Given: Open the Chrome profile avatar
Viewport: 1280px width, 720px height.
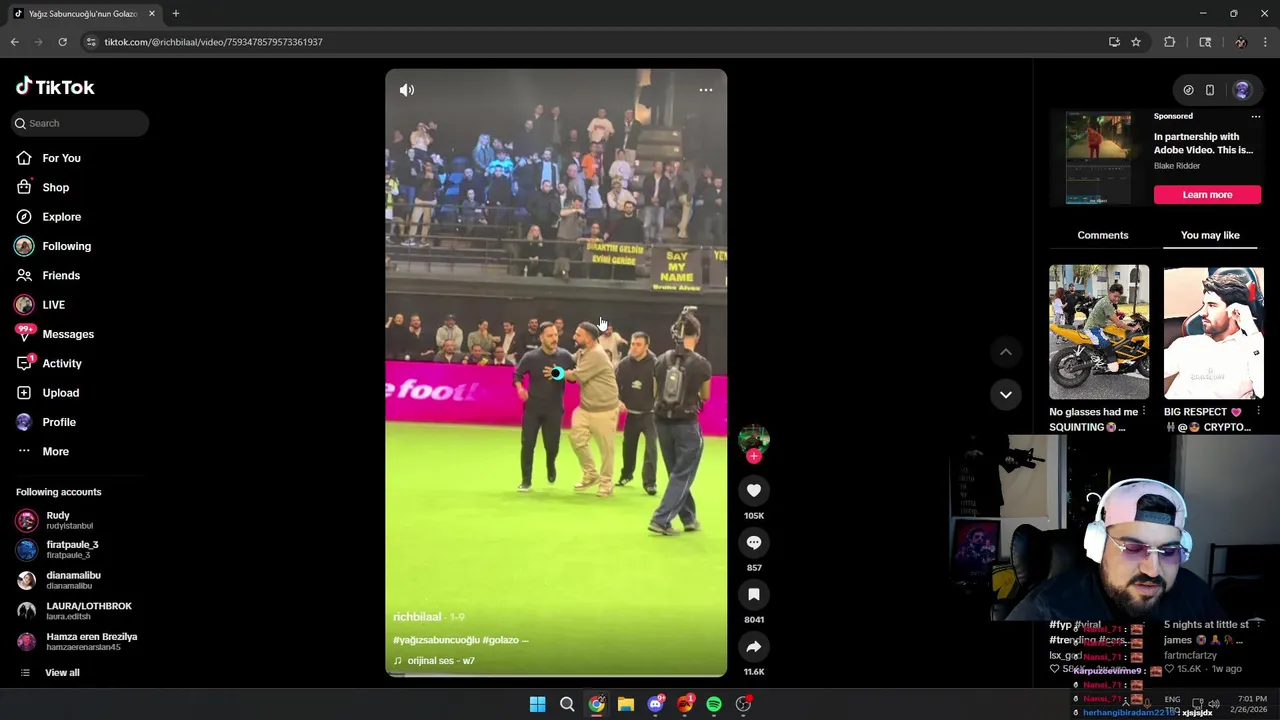Looking at the screenshot, I should 1240,42.
